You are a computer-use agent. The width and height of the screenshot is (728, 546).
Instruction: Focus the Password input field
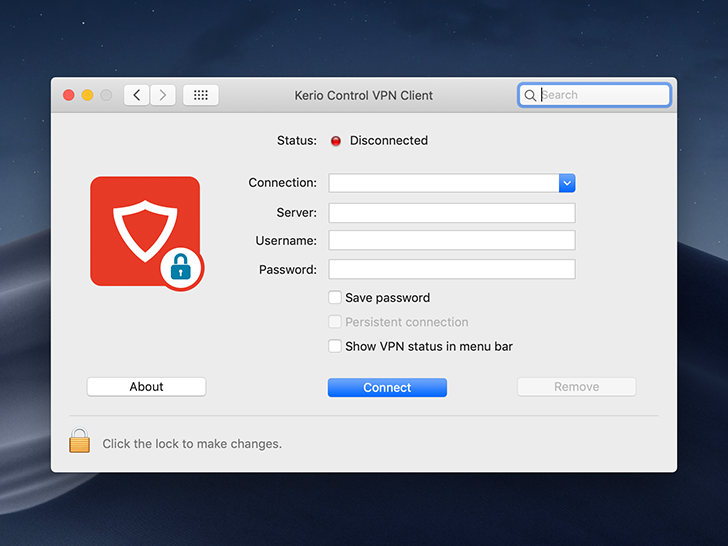[x=452, y=269]
